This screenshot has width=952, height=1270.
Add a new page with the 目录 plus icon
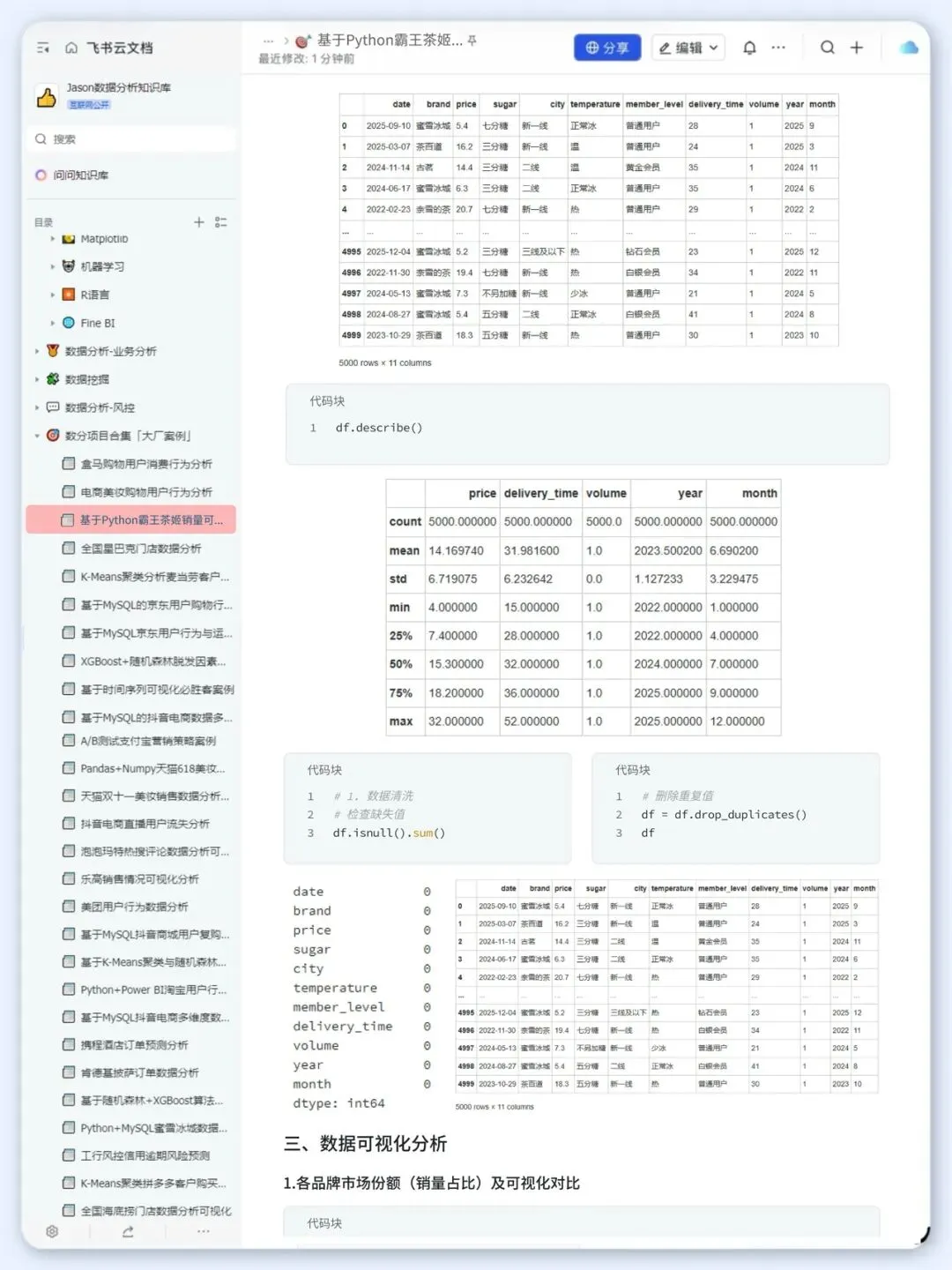point(199,222)
